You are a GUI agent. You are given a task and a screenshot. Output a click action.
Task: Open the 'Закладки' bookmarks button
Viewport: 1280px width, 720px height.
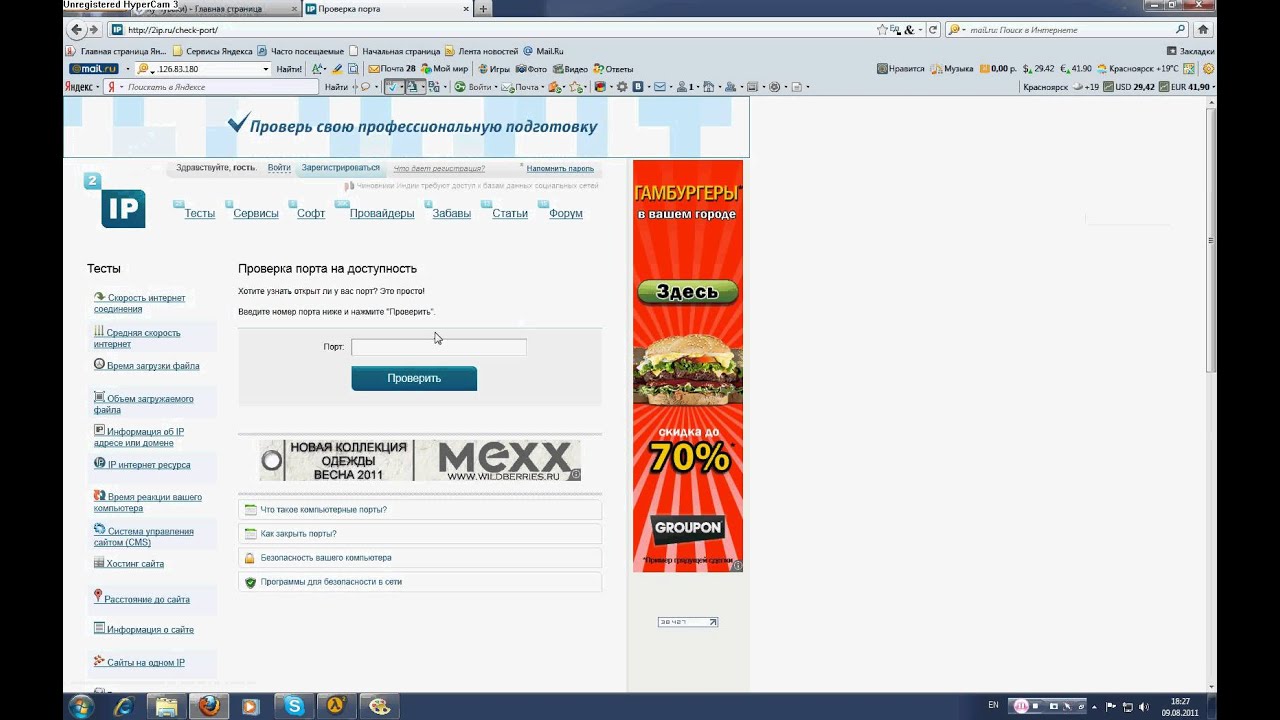coord(1190,51)
